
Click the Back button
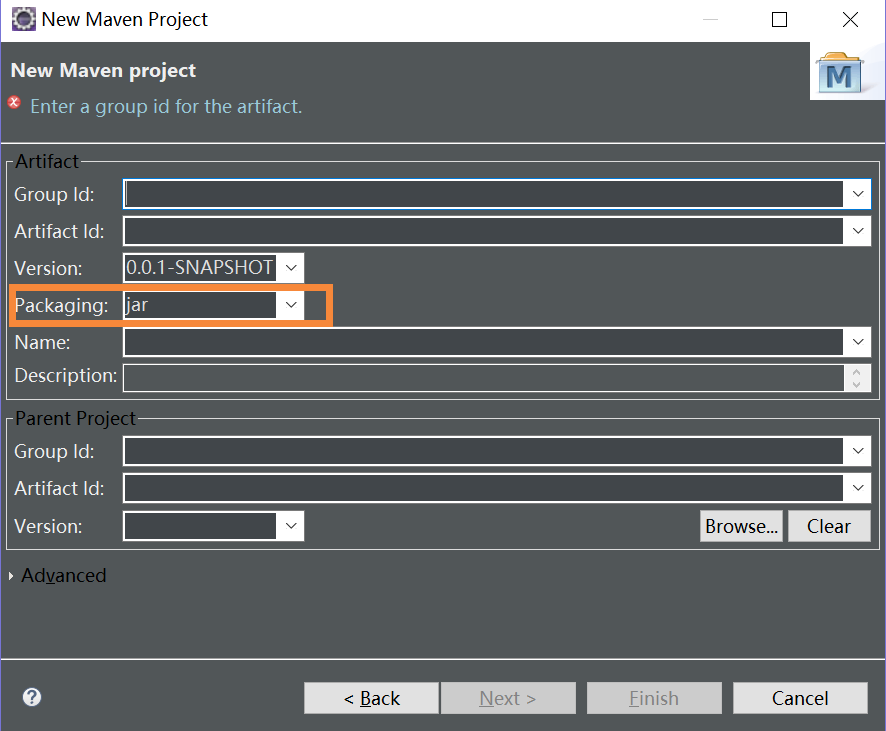[371, 698]
